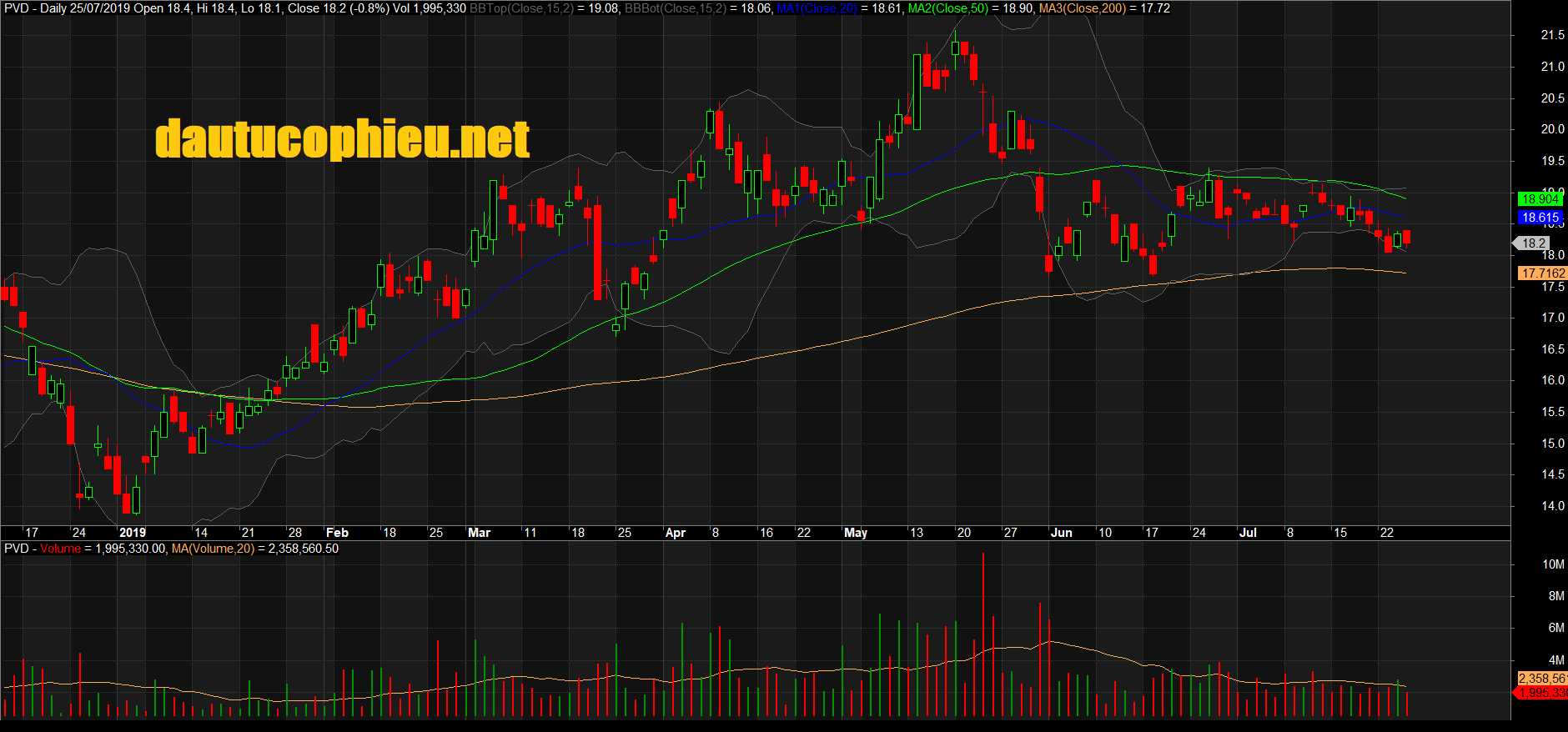Select the 2019 year marker on axis
The image size is (1568, 732).
coord(133,533)
